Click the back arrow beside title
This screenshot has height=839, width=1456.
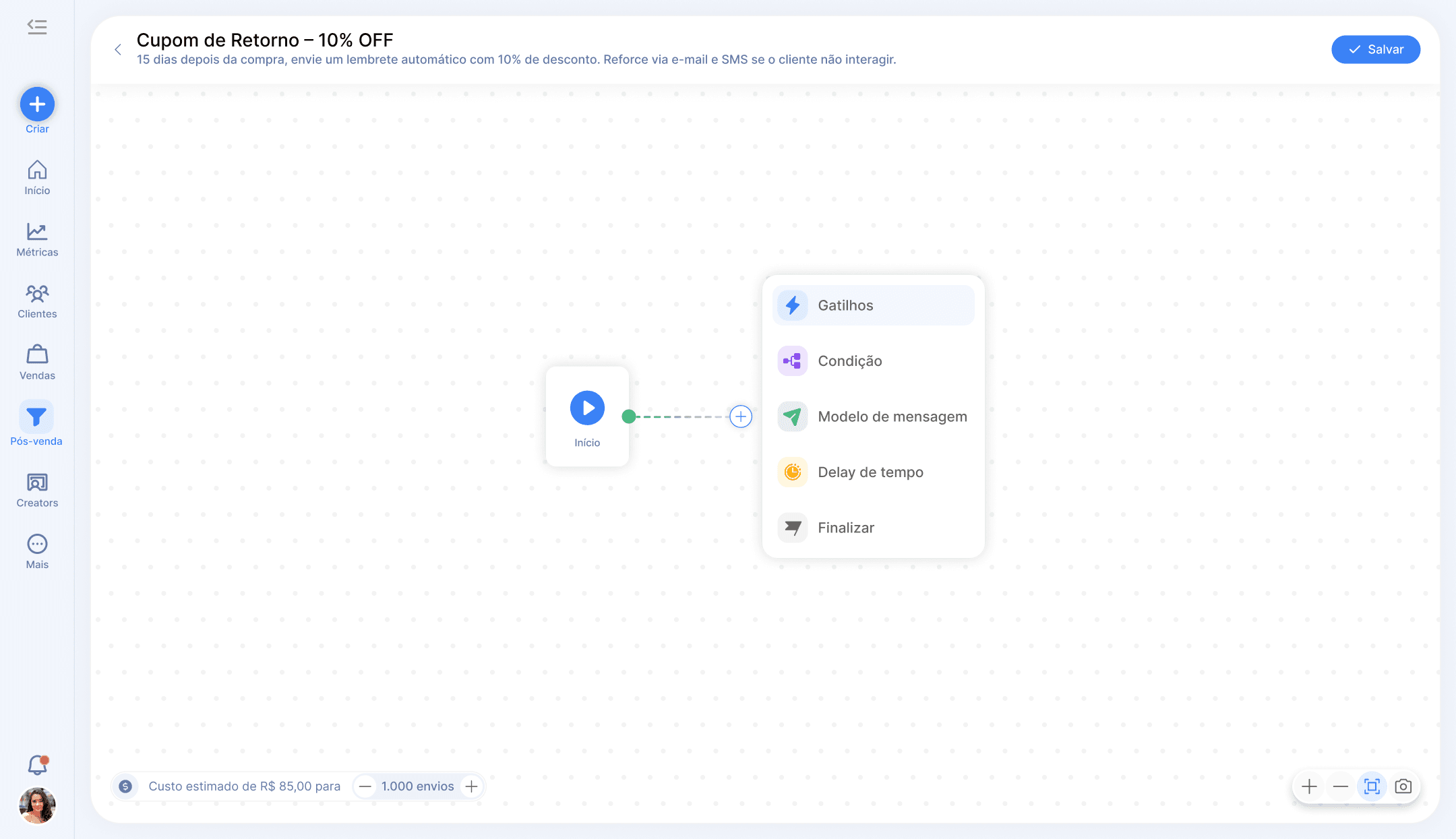coord(118,49)
